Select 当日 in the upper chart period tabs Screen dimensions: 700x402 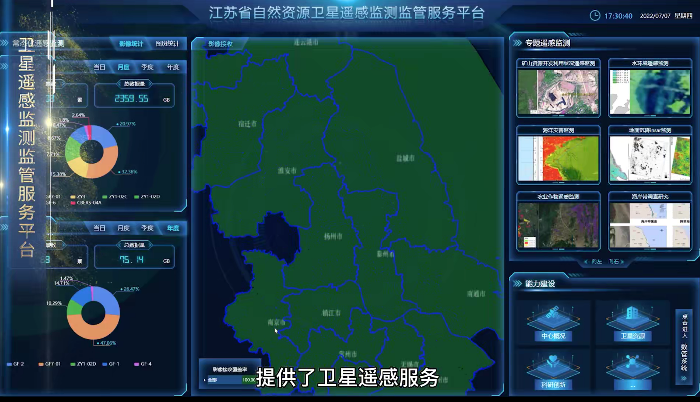click(x=100, y=67)
